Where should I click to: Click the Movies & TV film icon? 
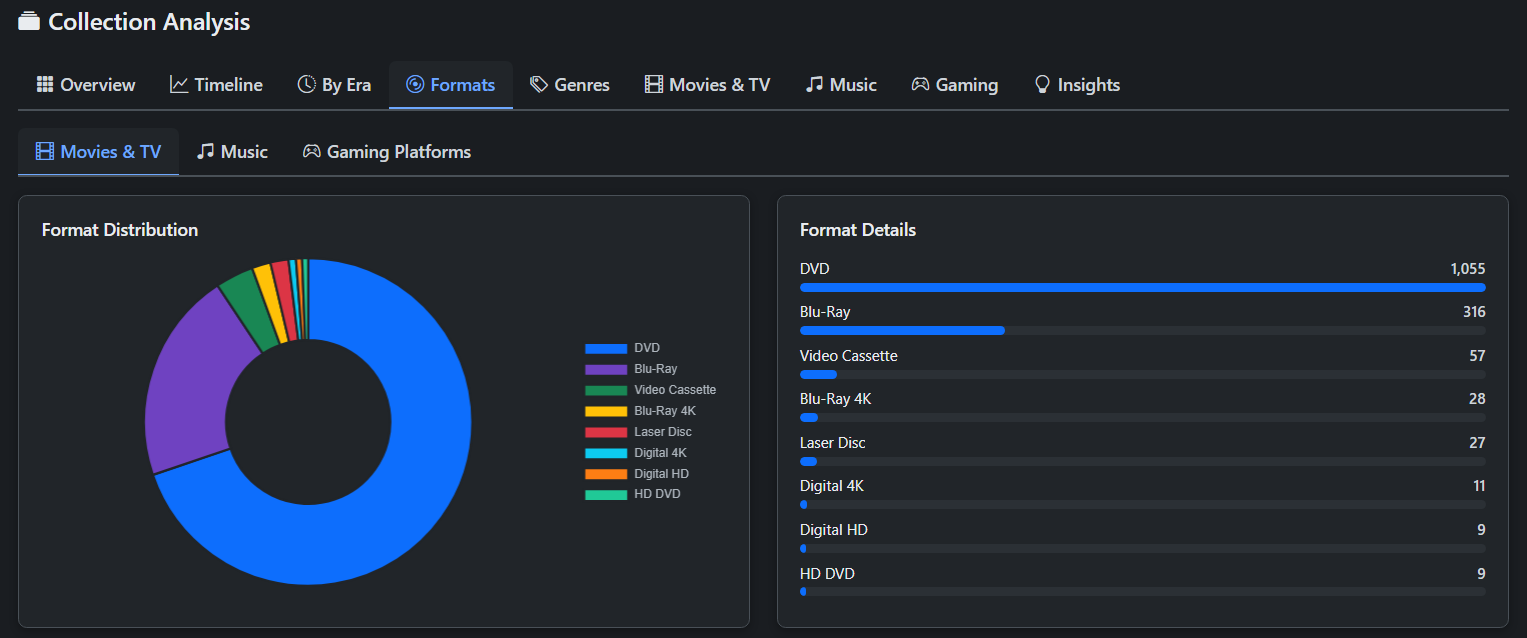click(x=654, y=85)
